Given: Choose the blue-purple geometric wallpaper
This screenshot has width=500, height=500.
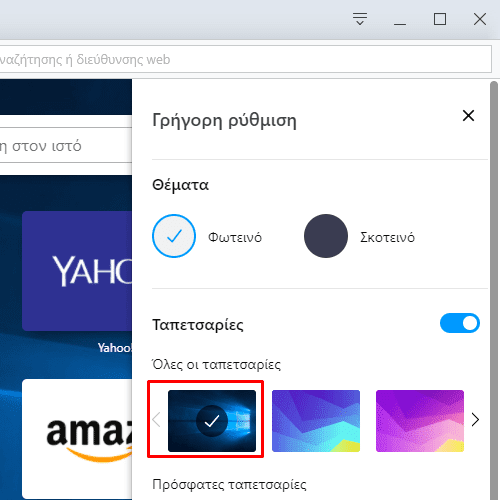Looking at the screenshot, I should pyautogui.click(x=316, y=421).
